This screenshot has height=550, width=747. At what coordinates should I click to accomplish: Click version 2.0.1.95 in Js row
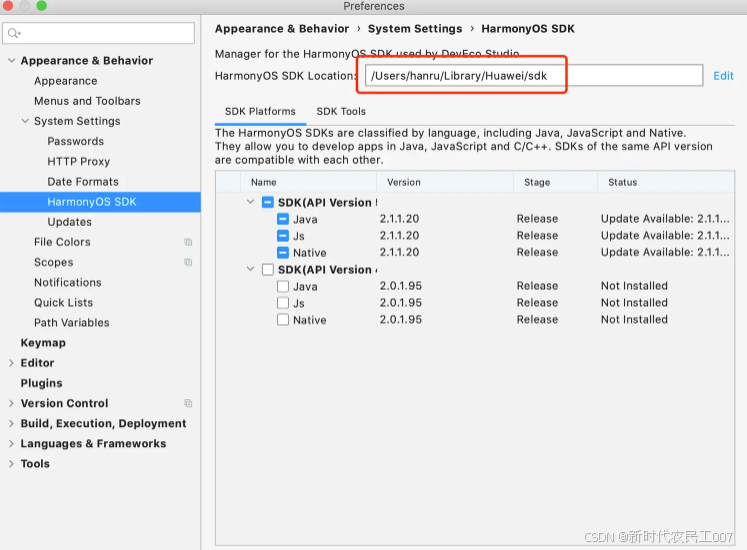point(401,303)
